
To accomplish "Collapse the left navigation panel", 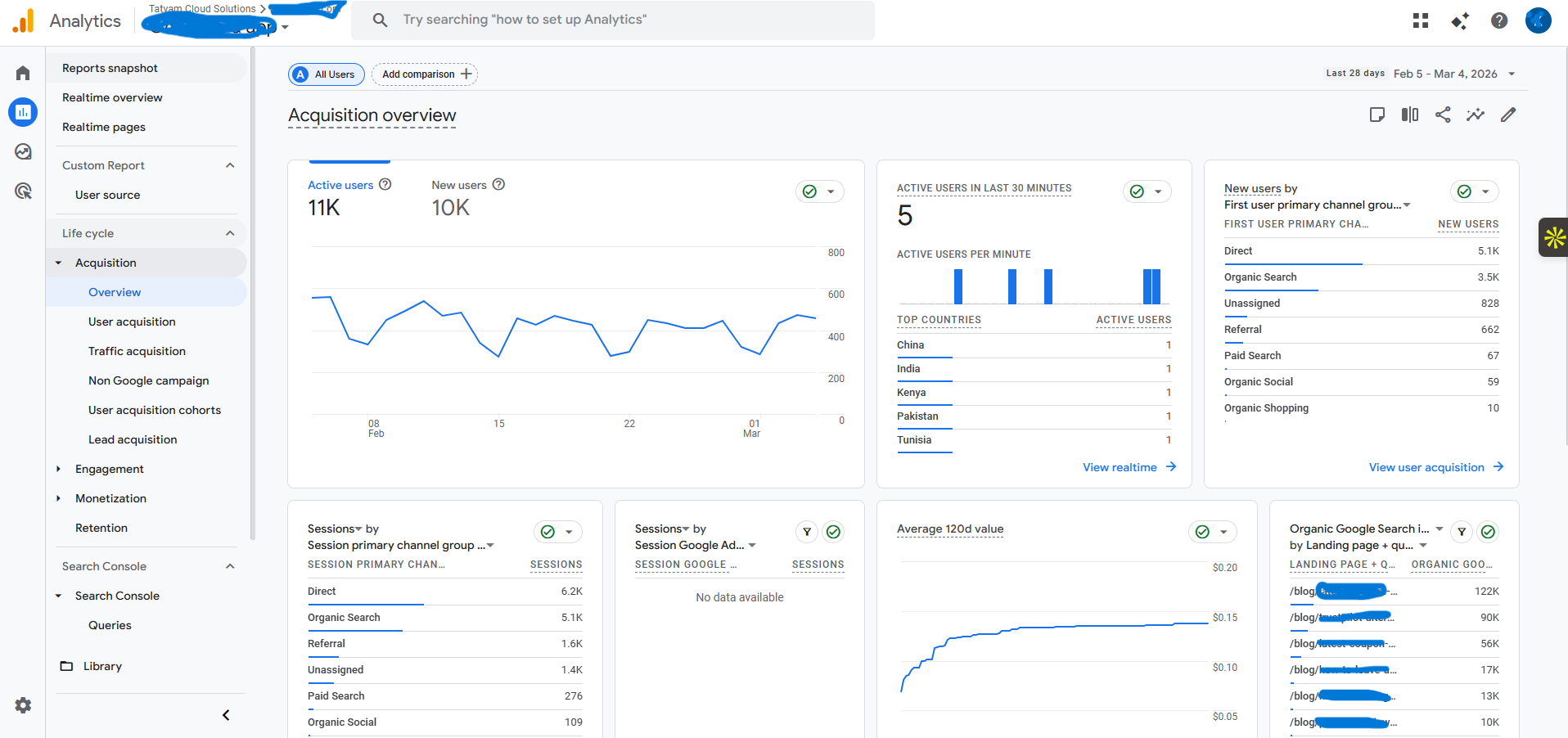I will (226, 714).
